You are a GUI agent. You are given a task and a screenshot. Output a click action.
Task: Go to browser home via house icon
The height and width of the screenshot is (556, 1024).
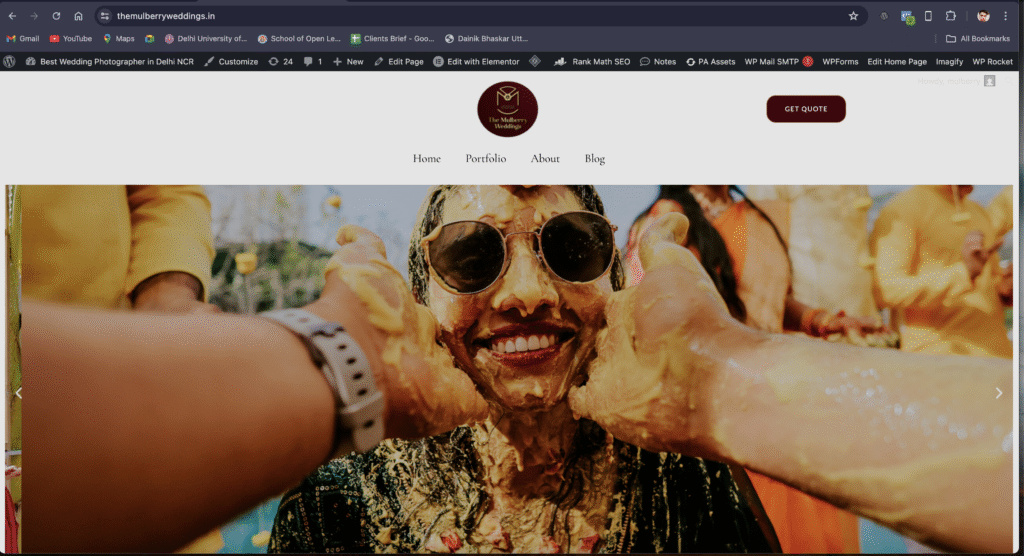click(x=78, y=16)
